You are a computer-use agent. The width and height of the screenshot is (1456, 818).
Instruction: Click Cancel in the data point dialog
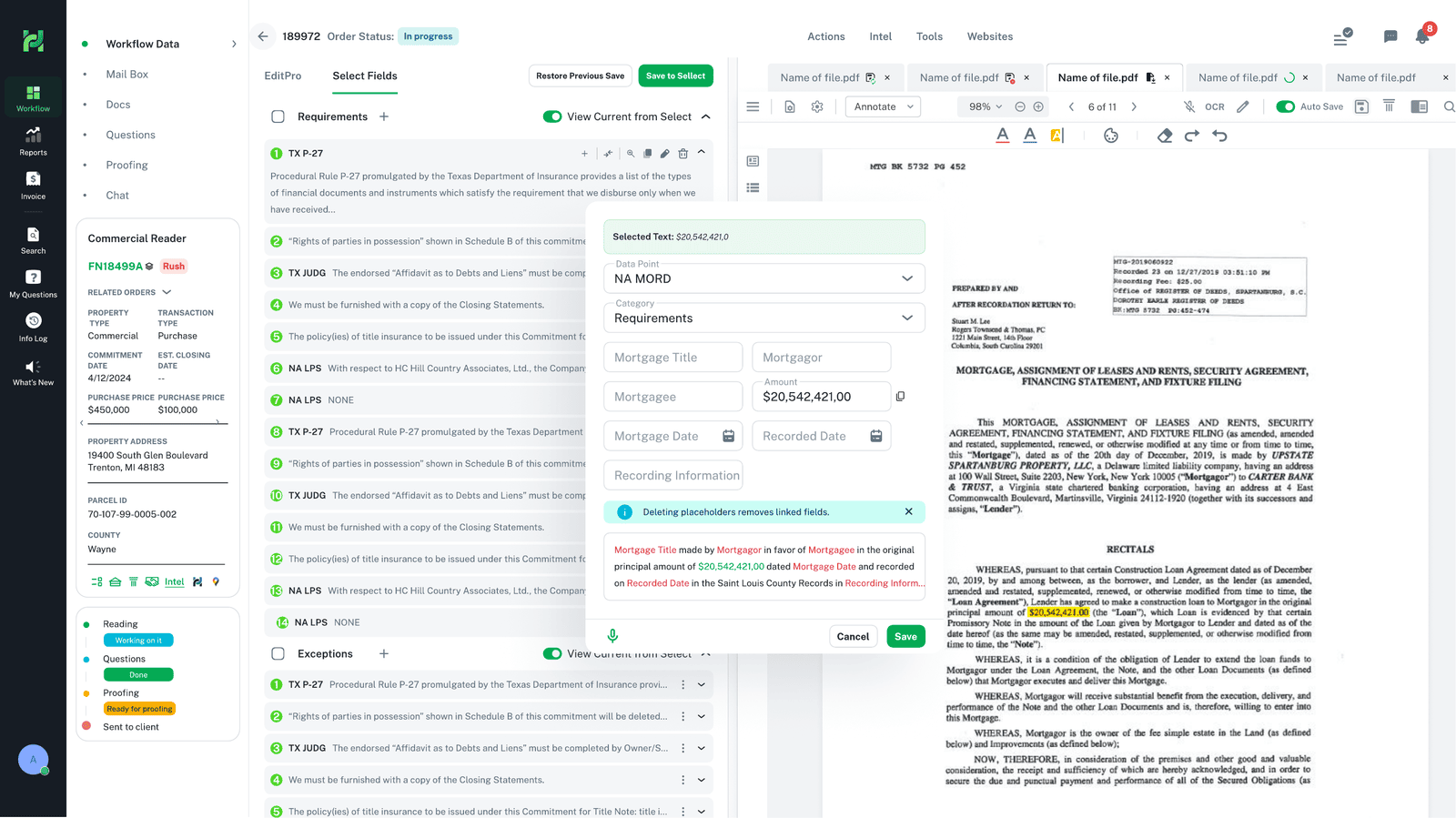point(853,636)
